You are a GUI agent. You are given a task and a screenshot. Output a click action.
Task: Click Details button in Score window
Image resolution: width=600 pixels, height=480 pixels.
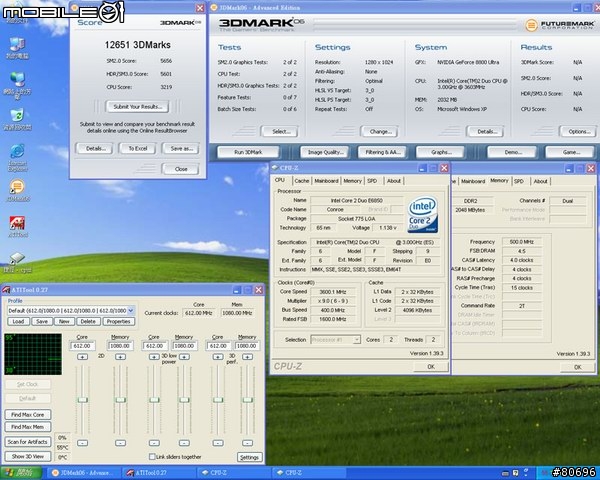click(94, 149)
